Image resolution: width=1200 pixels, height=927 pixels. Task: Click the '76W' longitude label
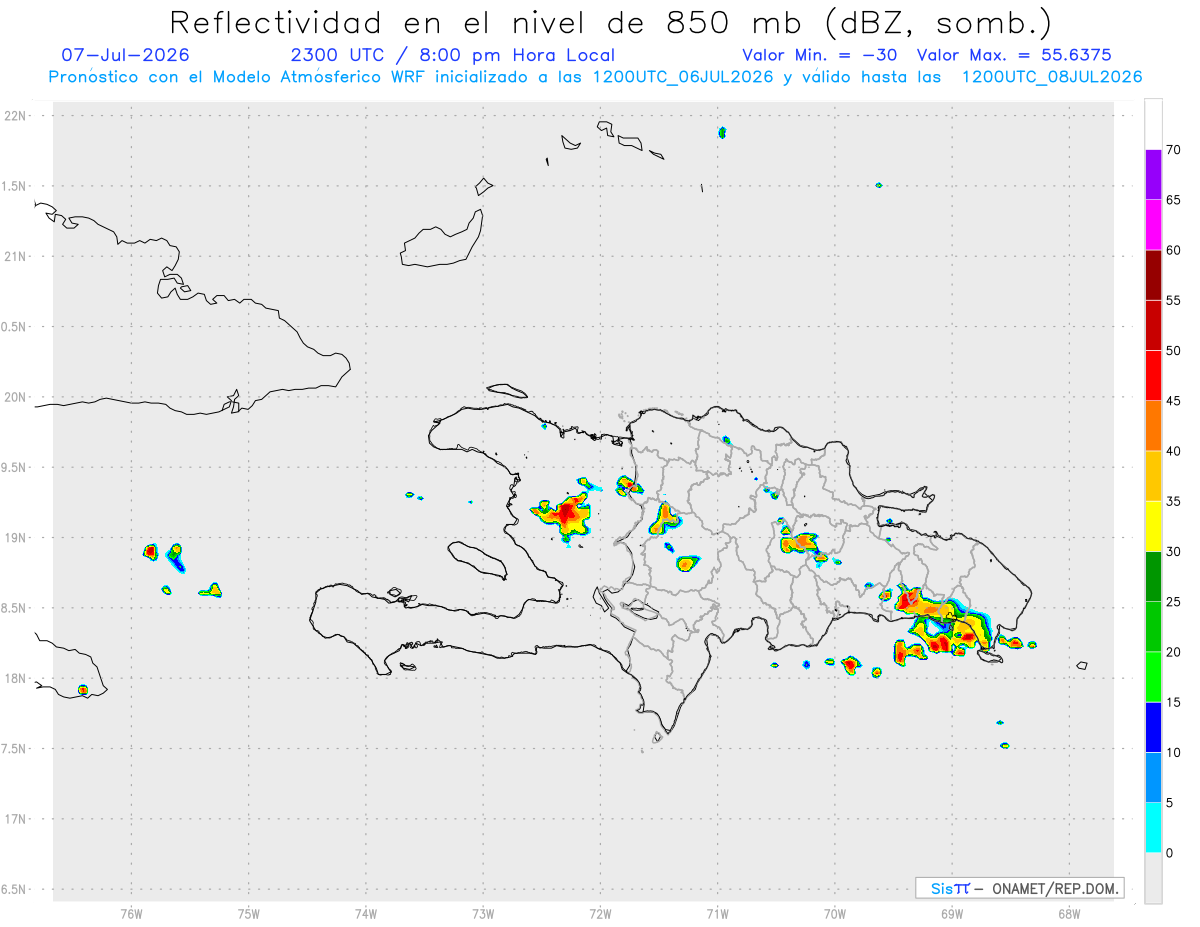131,913
